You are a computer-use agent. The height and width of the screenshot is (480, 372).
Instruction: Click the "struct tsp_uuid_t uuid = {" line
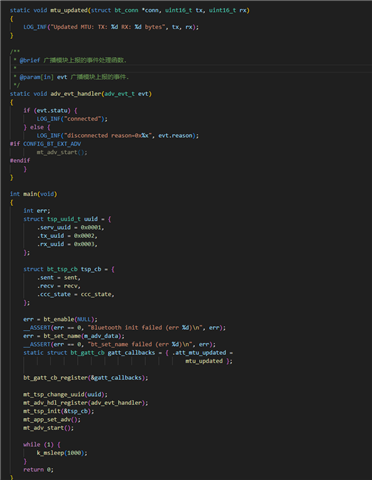point(67,219)
